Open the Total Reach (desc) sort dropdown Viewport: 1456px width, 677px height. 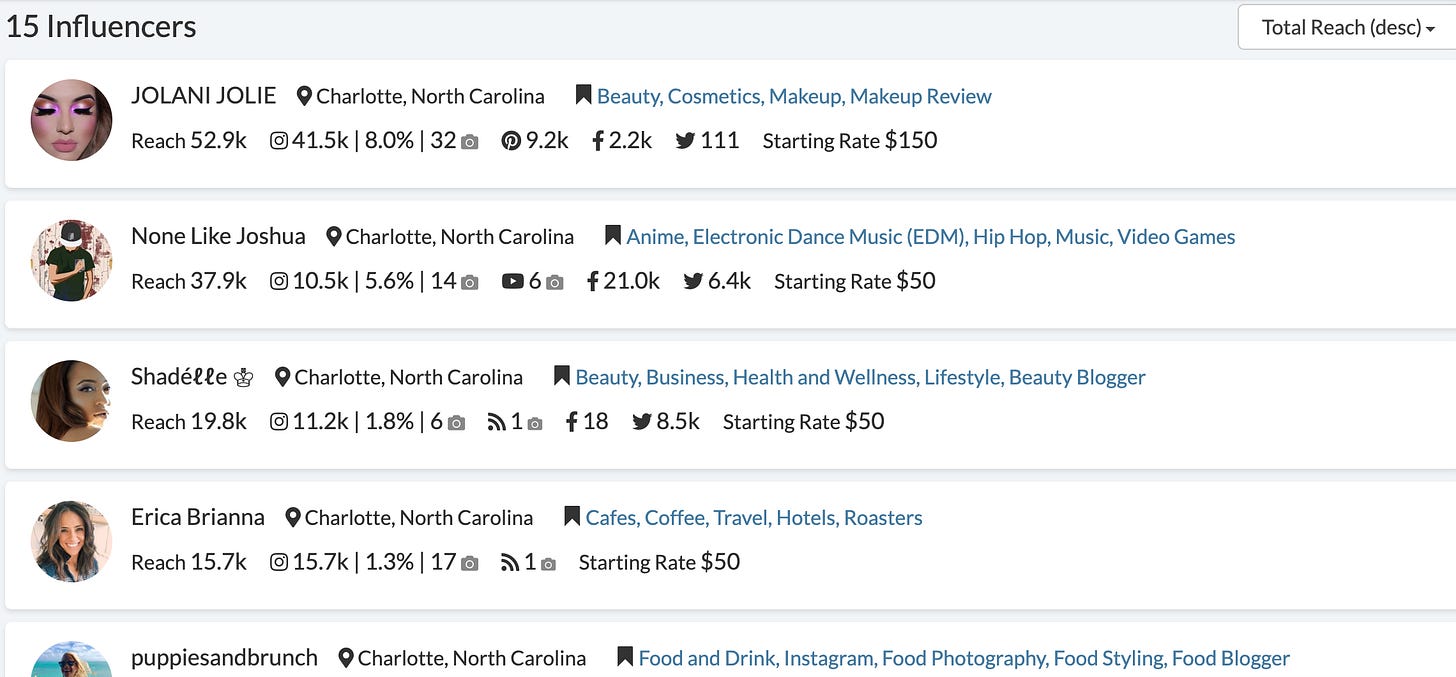tap(1347, 27)
